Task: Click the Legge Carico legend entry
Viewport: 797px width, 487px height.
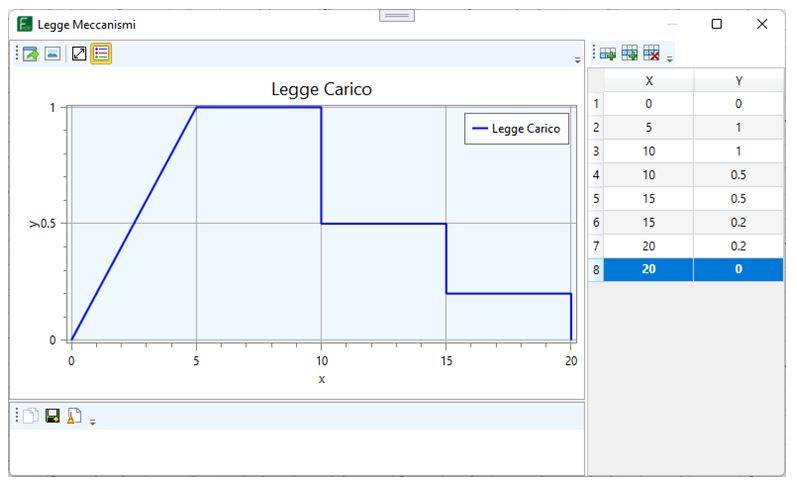Action: [516, 129]
